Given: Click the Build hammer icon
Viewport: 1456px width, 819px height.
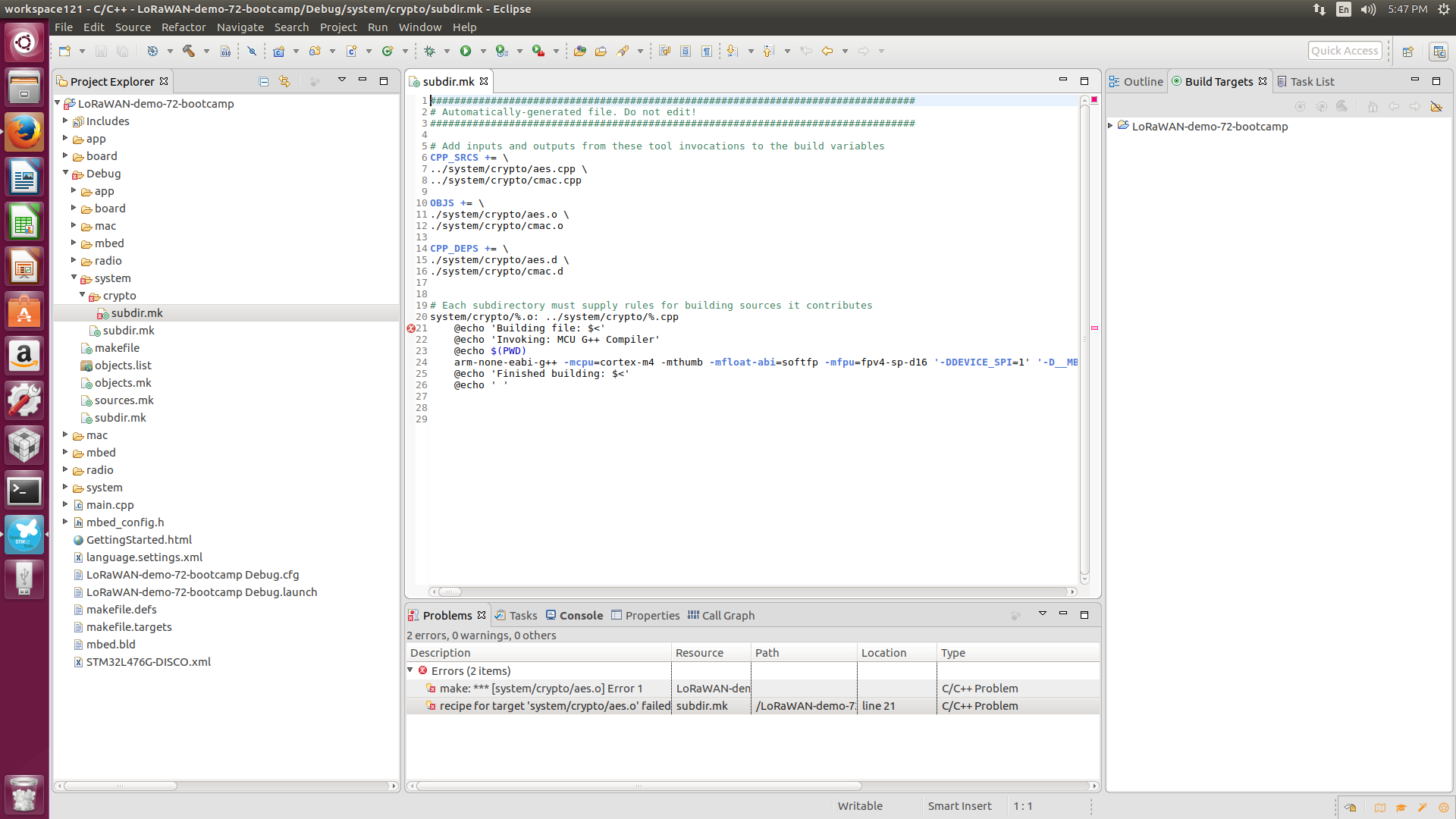Looking at the screenshot, I should tap(188, 51).
